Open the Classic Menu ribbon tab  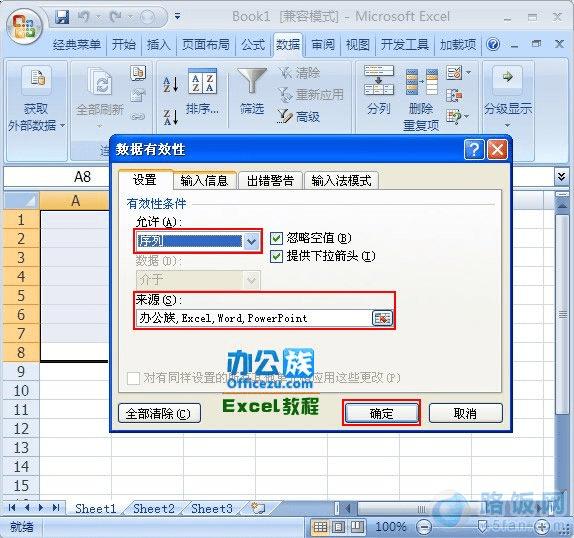click(77, 45)
